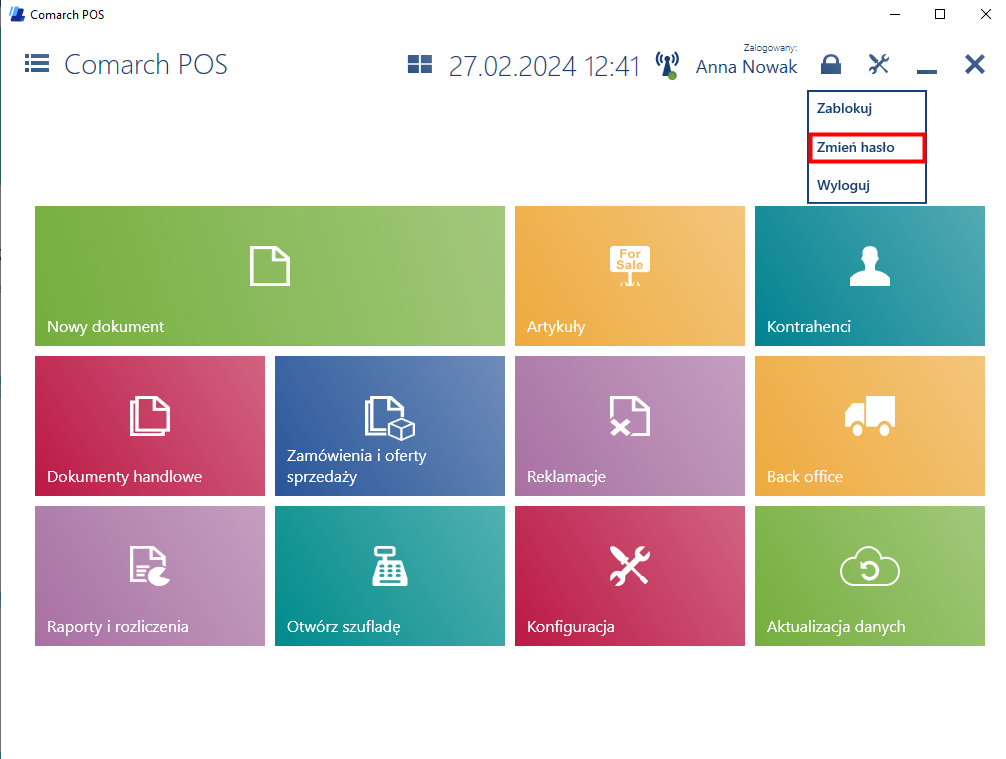
Task: Open the Dokumenty handlowe tile
Action: point(149,426)
